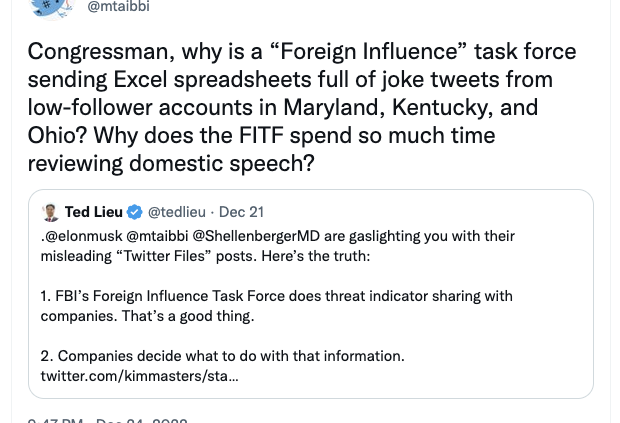Open the Ted Lieu display name

[94, 212]
